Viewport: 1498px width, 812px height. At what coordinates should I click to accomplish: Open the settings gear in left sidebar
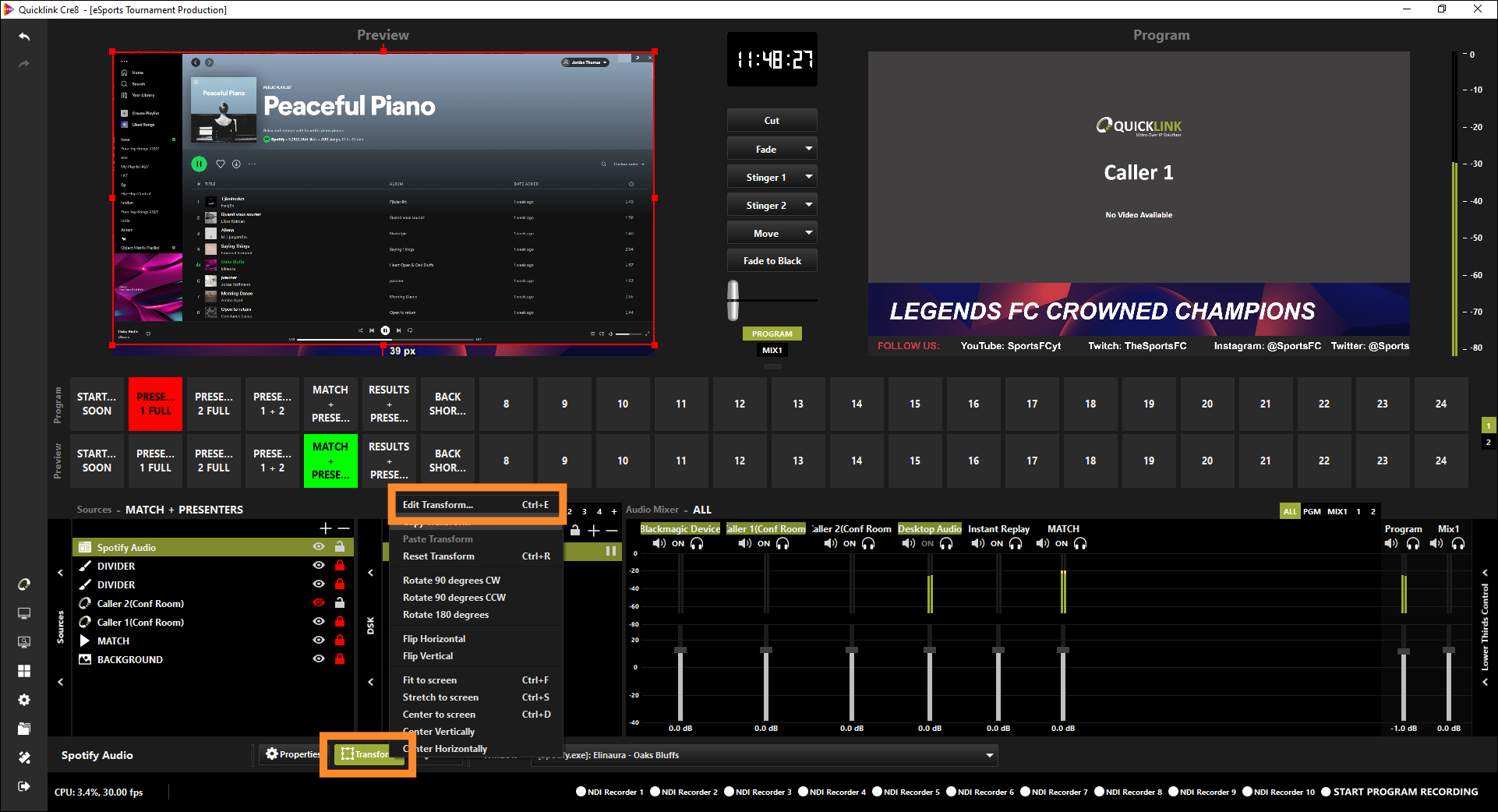(x=24, y=700)
